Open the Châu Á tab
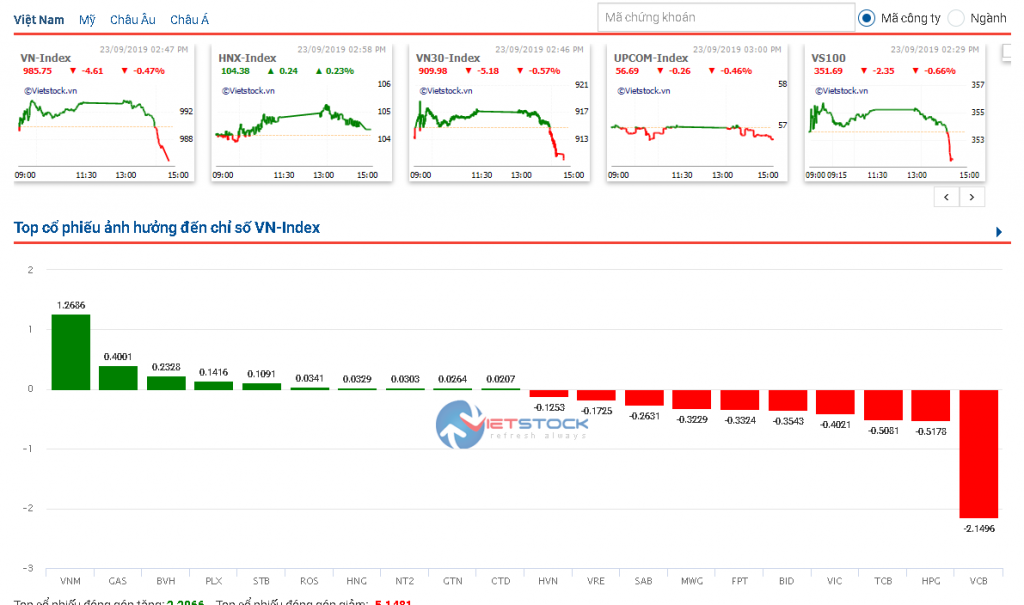Viewport: 1024px width, 605px height. [189, 20]
